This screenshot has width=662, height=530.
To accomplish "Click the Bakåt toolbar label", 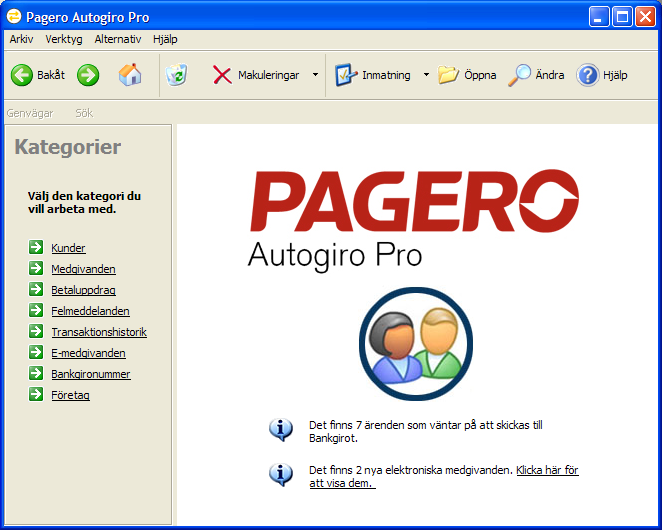I will point(51,75).
